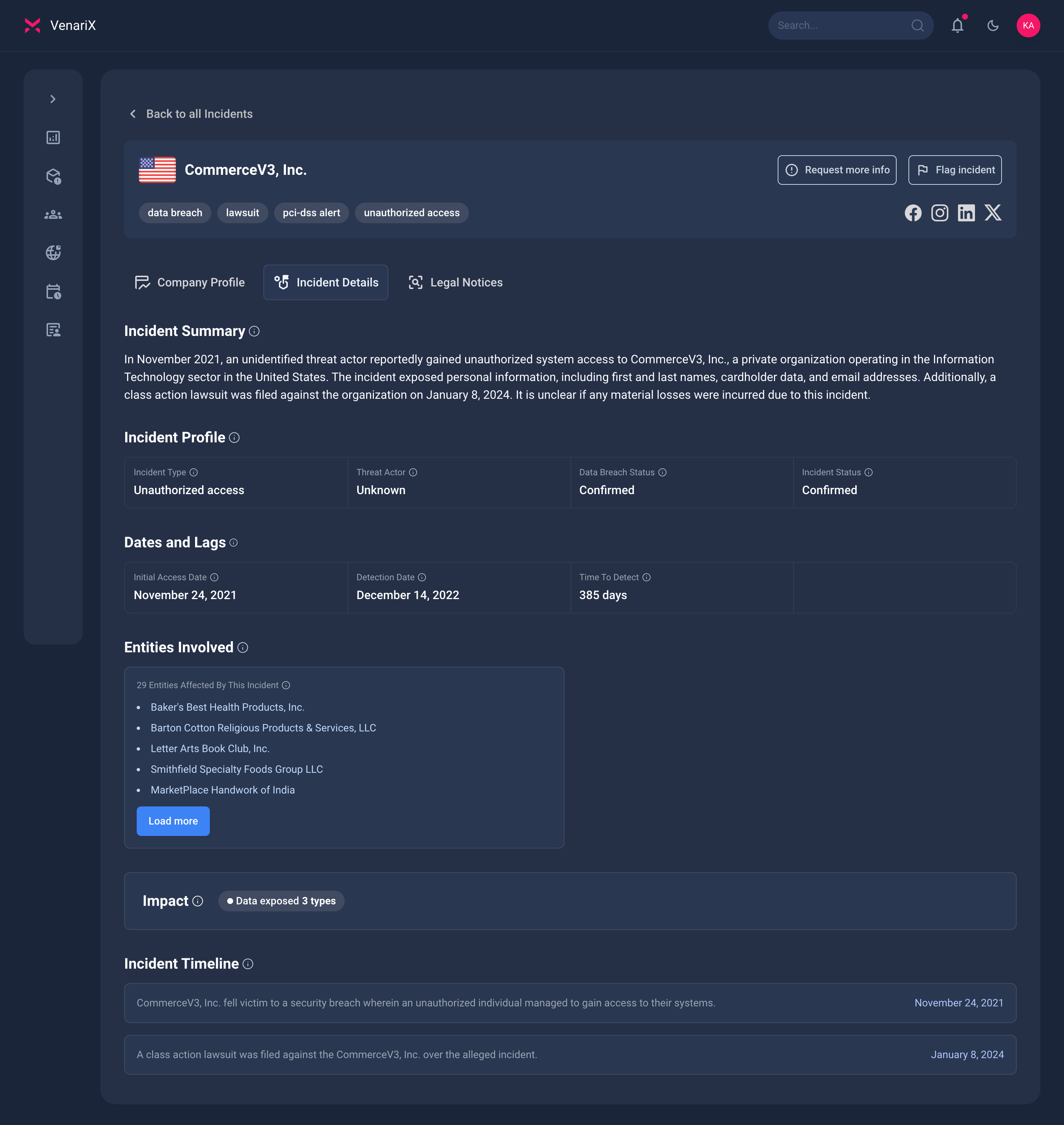Click info icon next to Detection Date
The height and width of the screenshot is (1125, 1064).
point(422,577)
